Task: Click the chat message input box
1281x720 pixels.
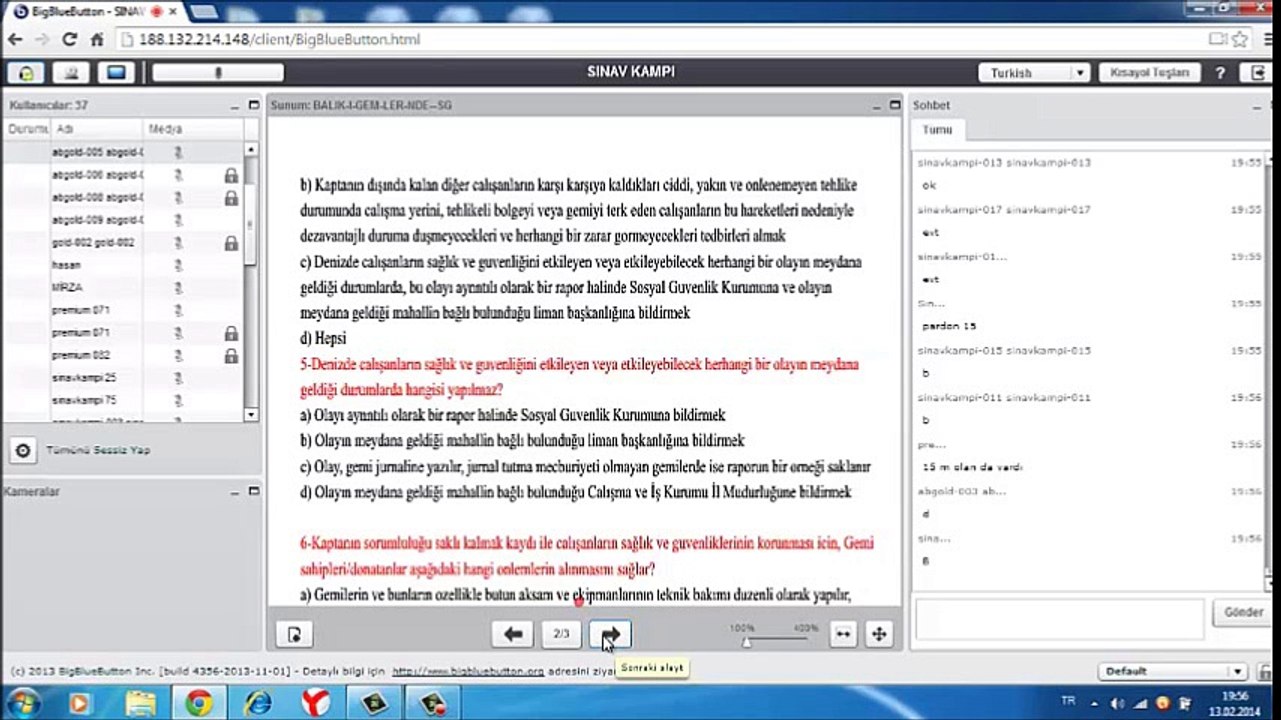Action: pyautogui.click(x=1060, y=619)
